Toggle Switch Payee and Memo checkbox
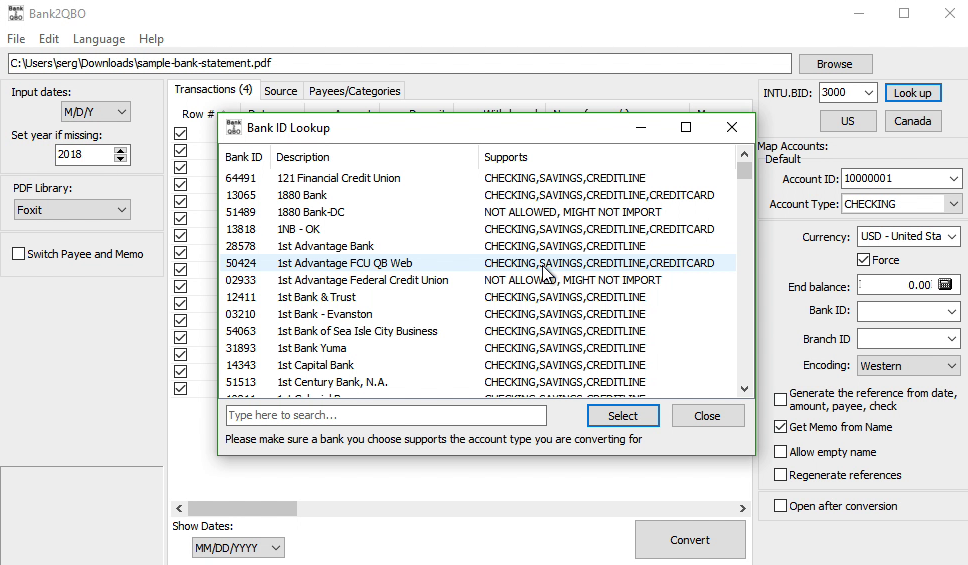The image size is (968, 565). point(19,254)
